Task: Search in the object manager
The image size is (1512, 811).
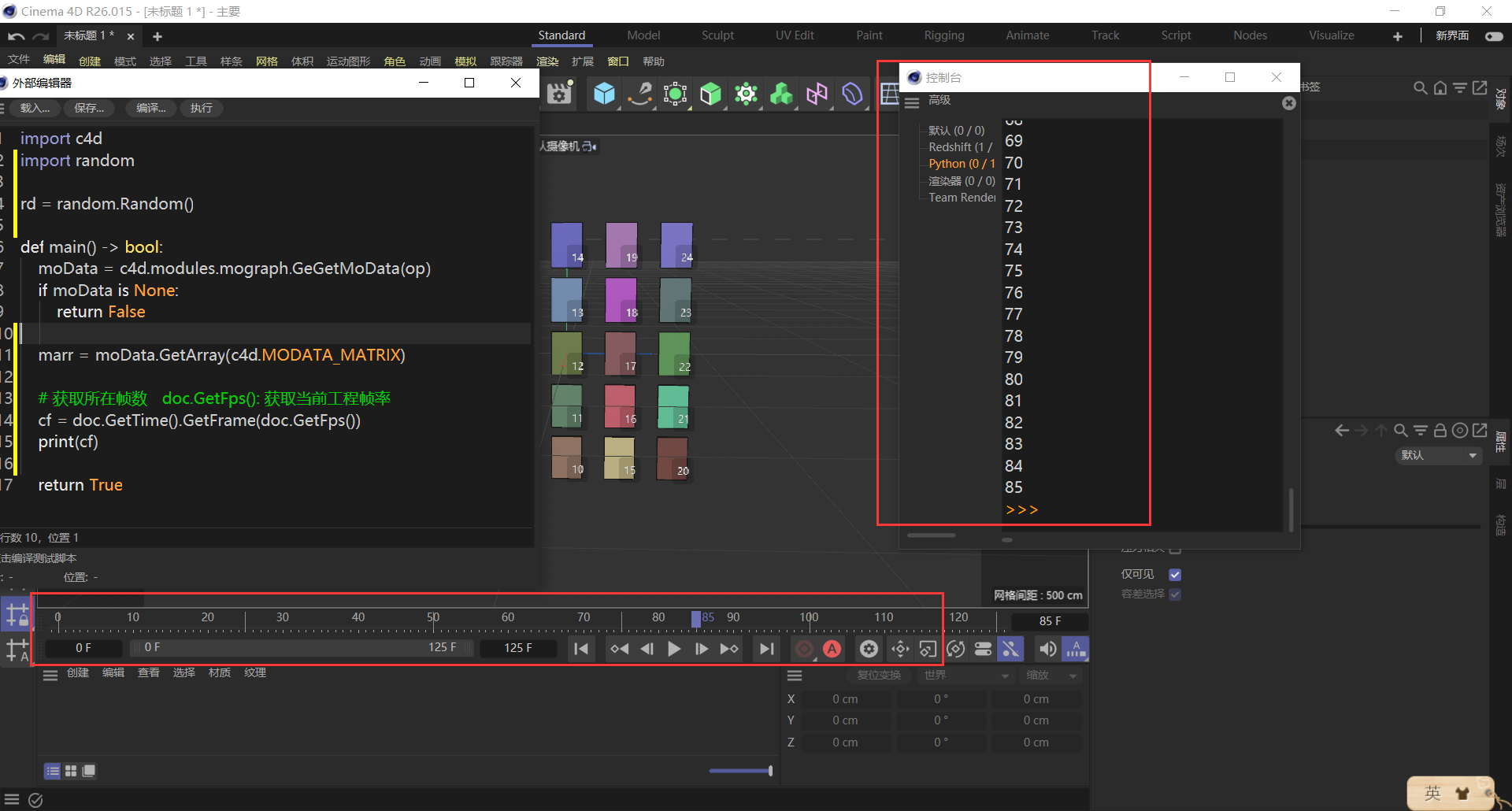Action: pos(1420,87)
